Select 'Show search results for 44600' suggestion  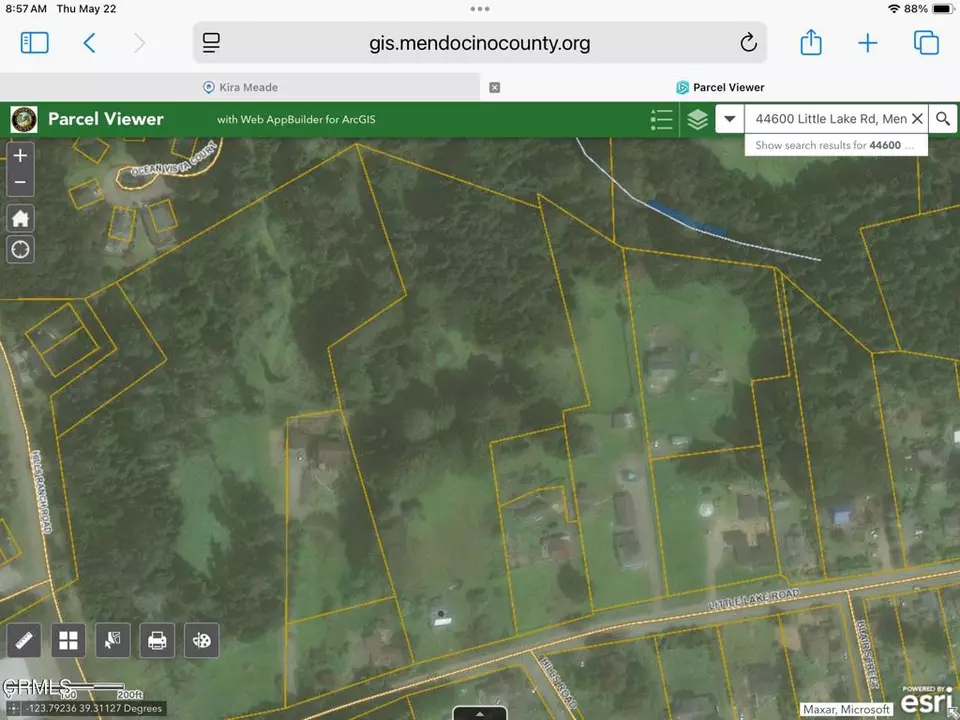coord(835,146)
